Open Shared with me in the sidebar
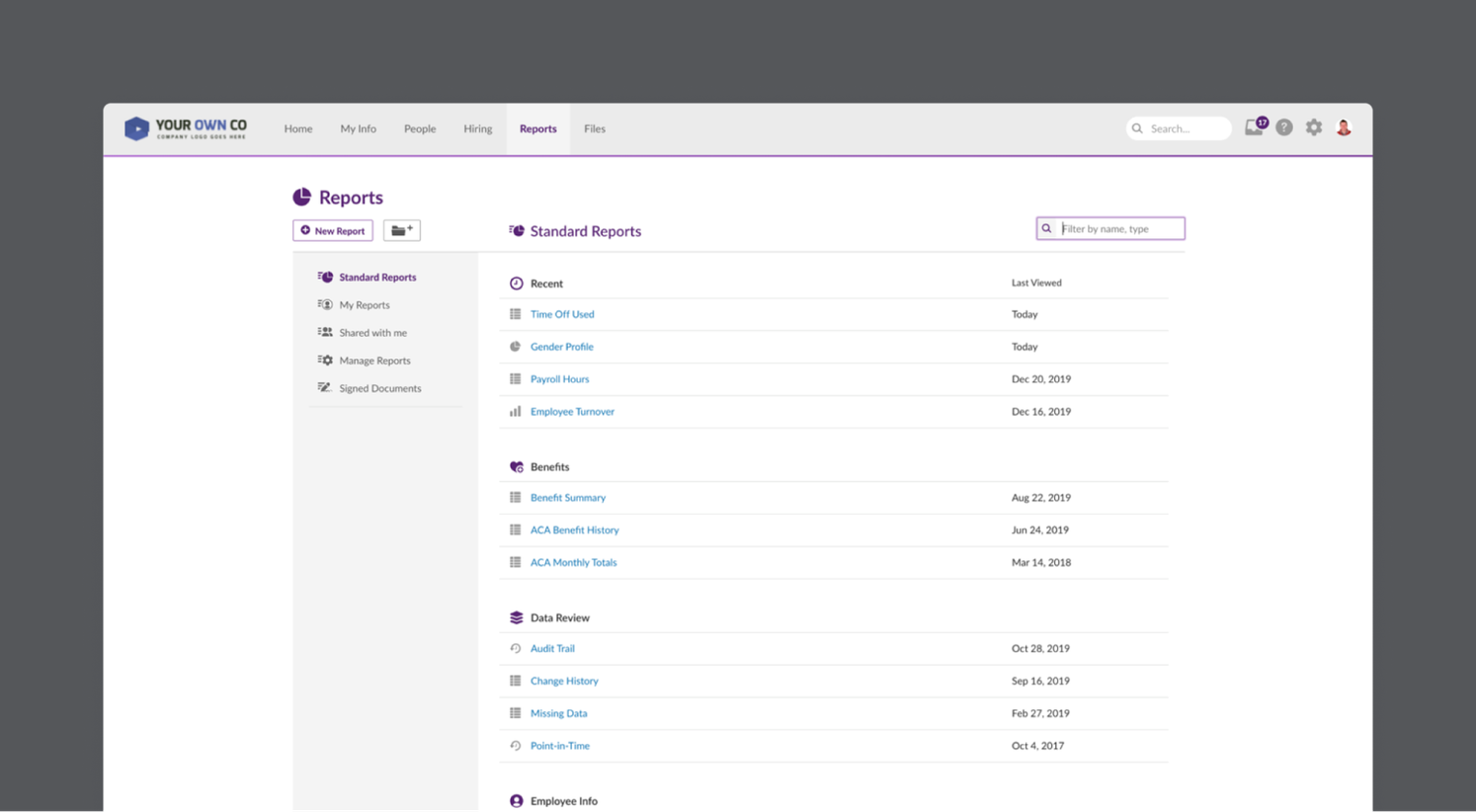1476x812 pixels. point(372,332)
